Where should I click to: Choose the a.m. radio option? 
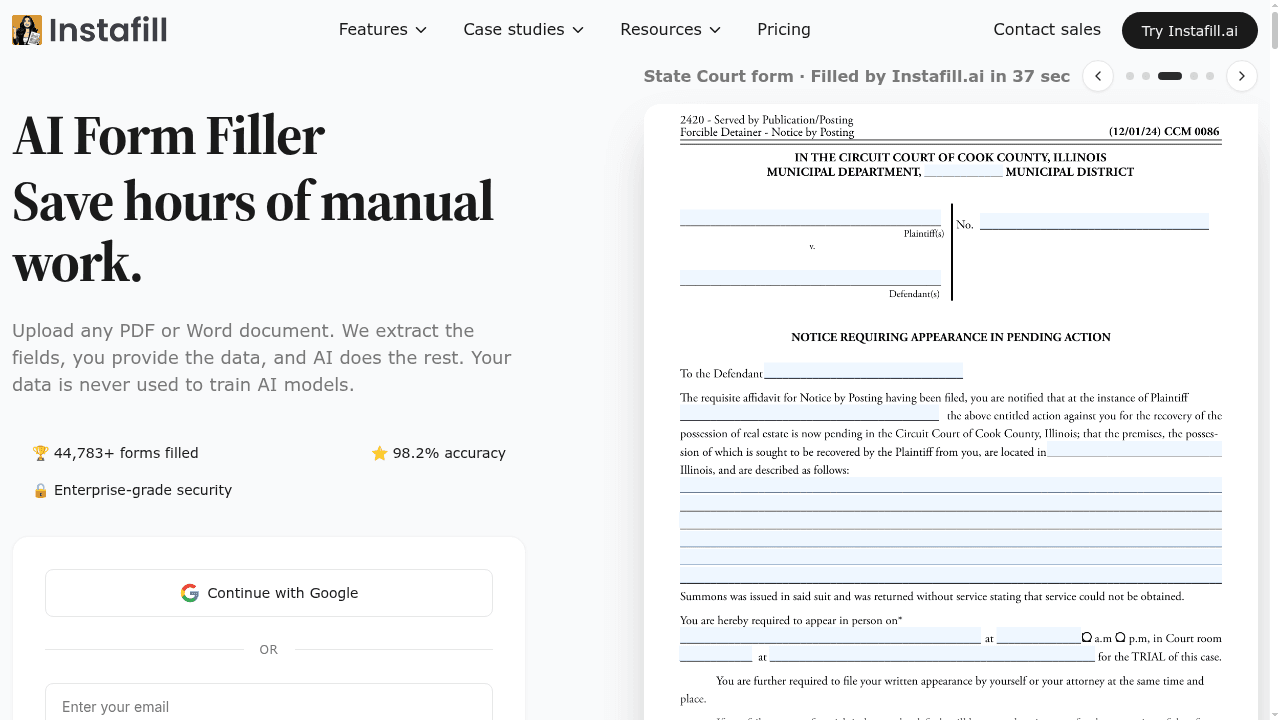(1087, 637)
